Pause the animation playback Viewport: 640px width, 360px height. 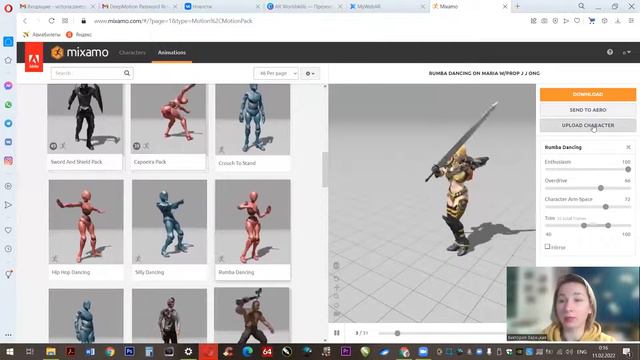click(337, 333)
